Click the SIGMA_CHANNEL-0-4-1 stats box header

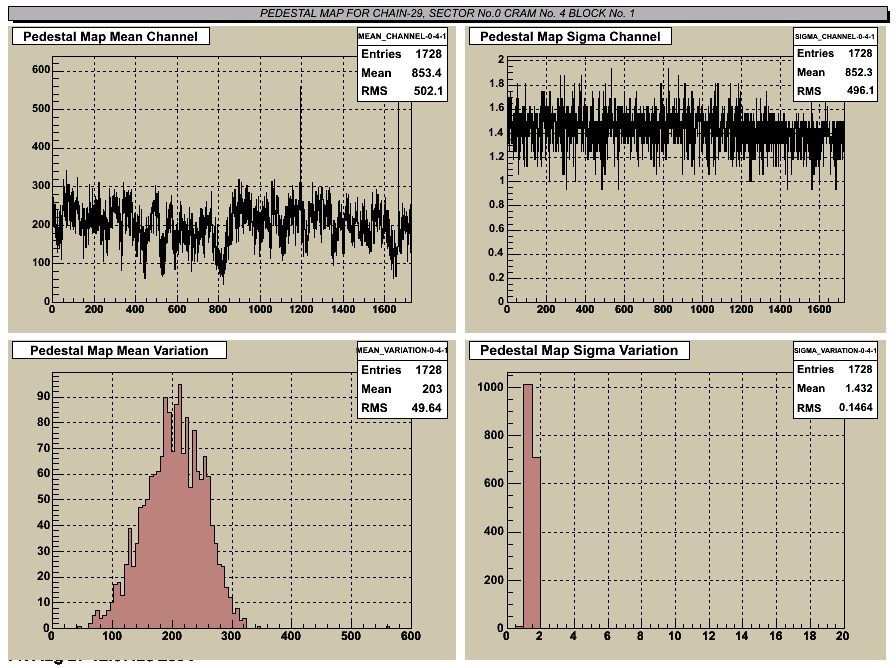click(x=834, y=36)
